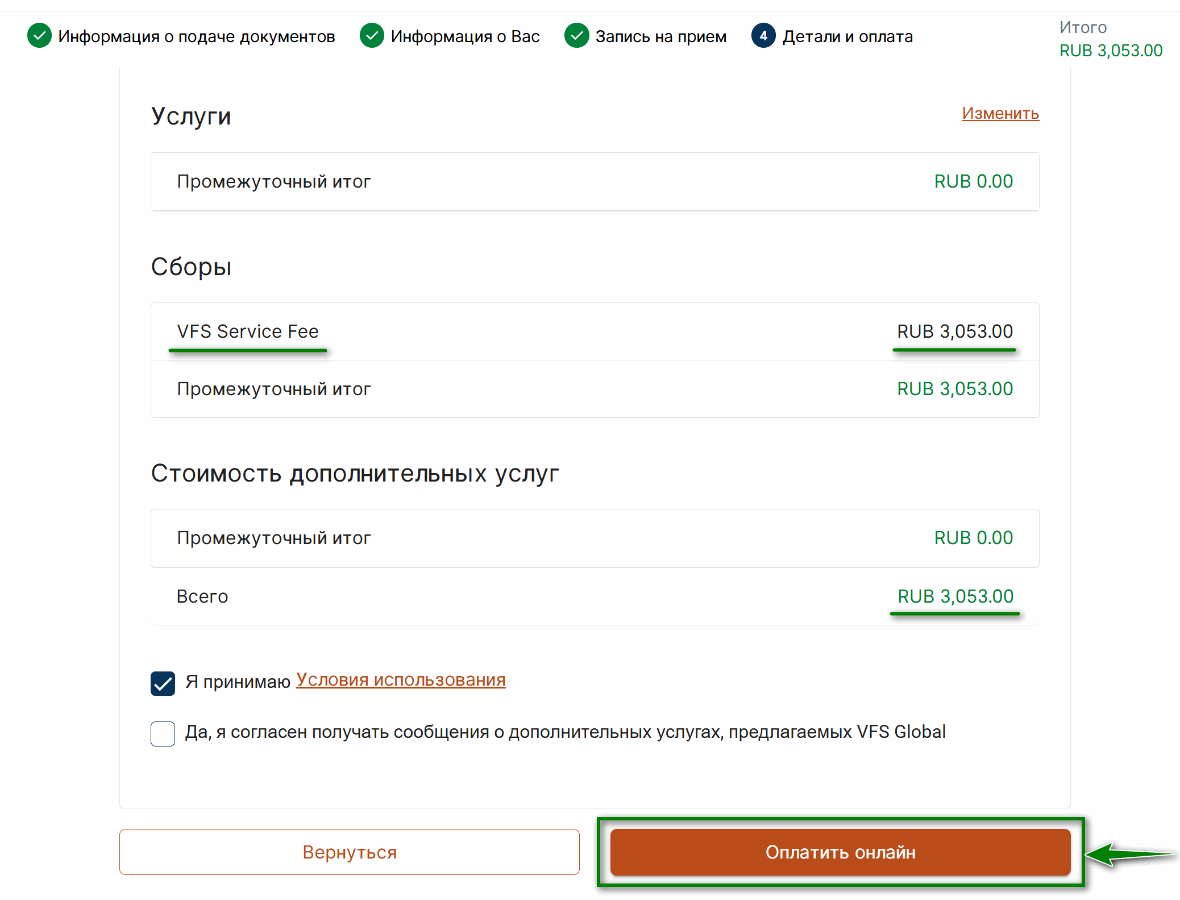
Task: Open the Информация о подаче документов step
Action: tap(196, 36)
